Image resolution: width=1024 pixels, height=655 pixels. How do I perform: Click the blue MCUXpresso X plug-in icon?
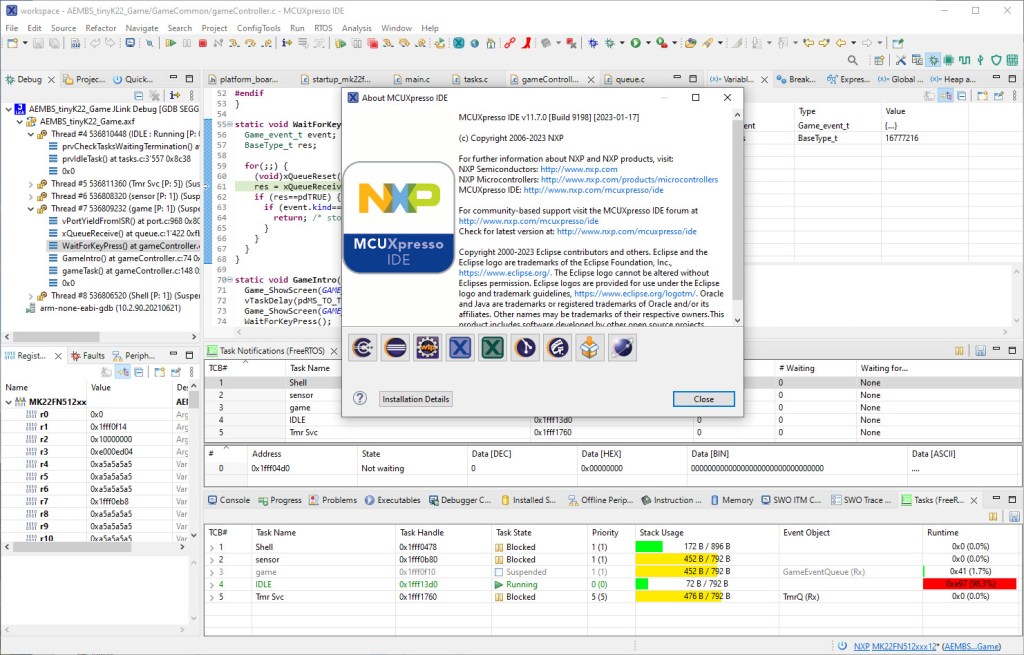pos(460,347)
